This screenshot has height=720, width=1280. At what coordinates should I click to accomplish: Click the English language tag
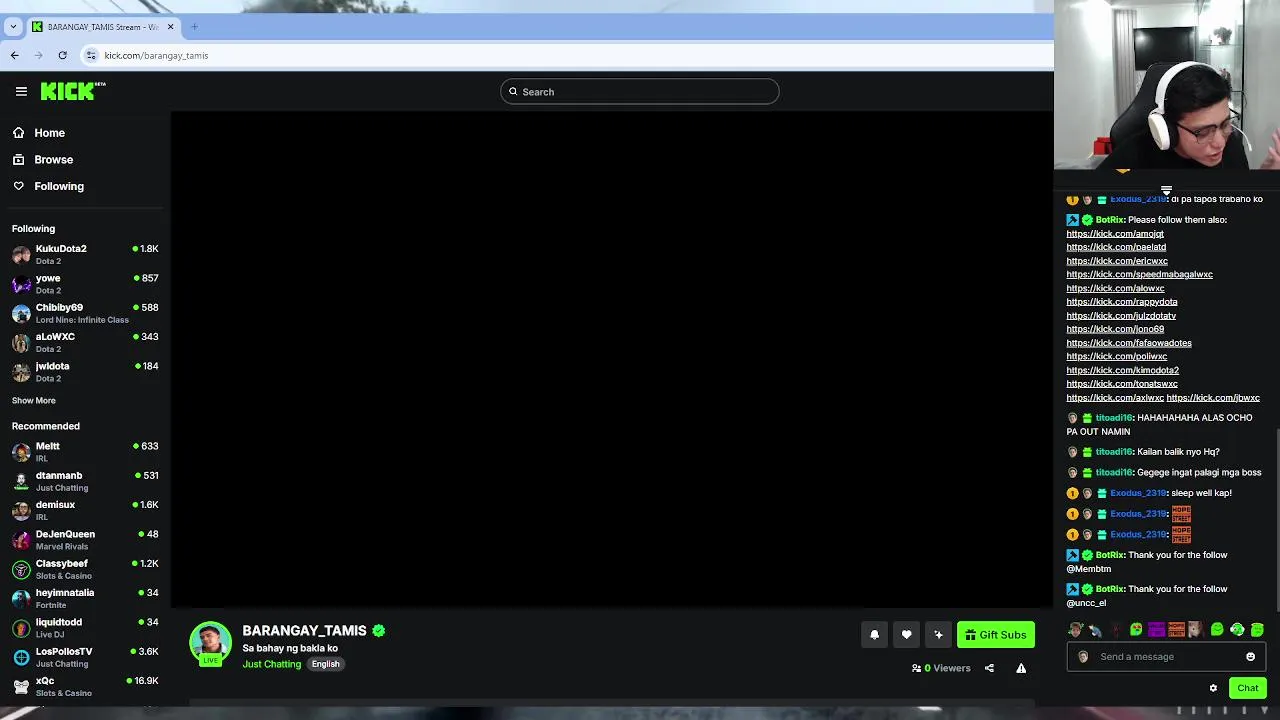click(x=325, y=664)
